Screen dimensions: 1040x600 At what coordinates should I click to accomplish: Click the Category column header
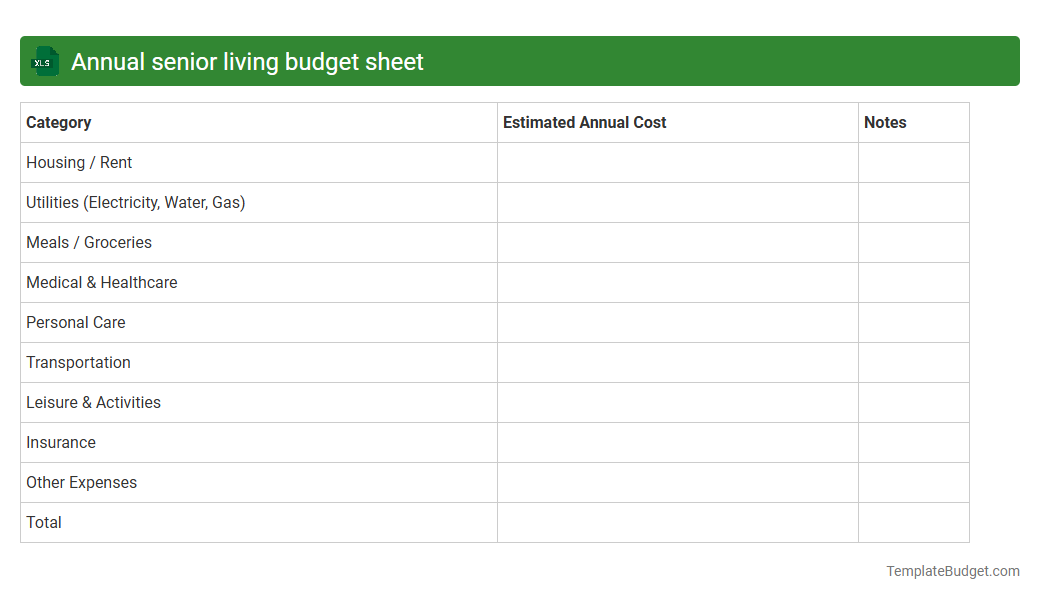[59, 122]
